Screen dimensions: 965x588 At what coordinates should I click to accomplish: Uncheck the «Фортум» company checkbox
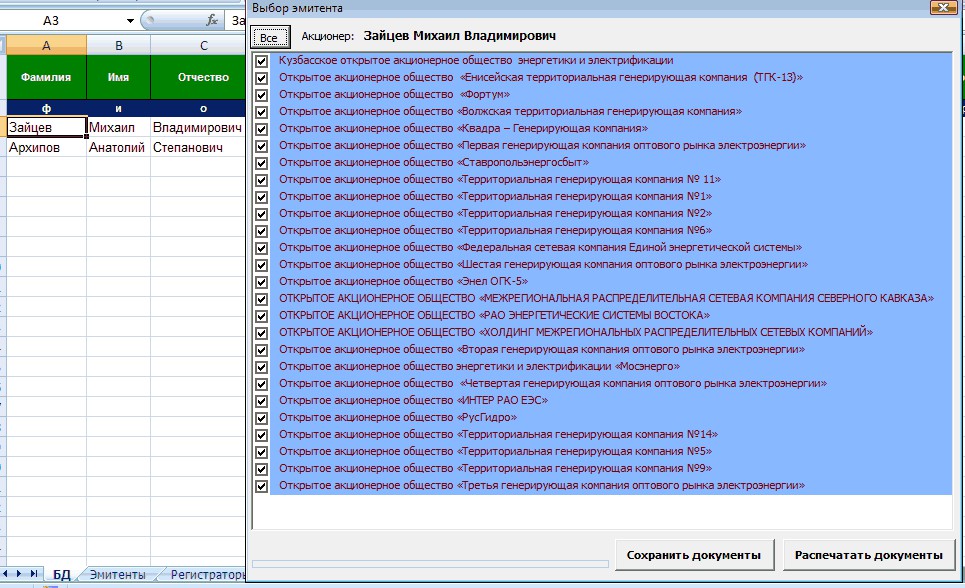(x=262, y=95)
